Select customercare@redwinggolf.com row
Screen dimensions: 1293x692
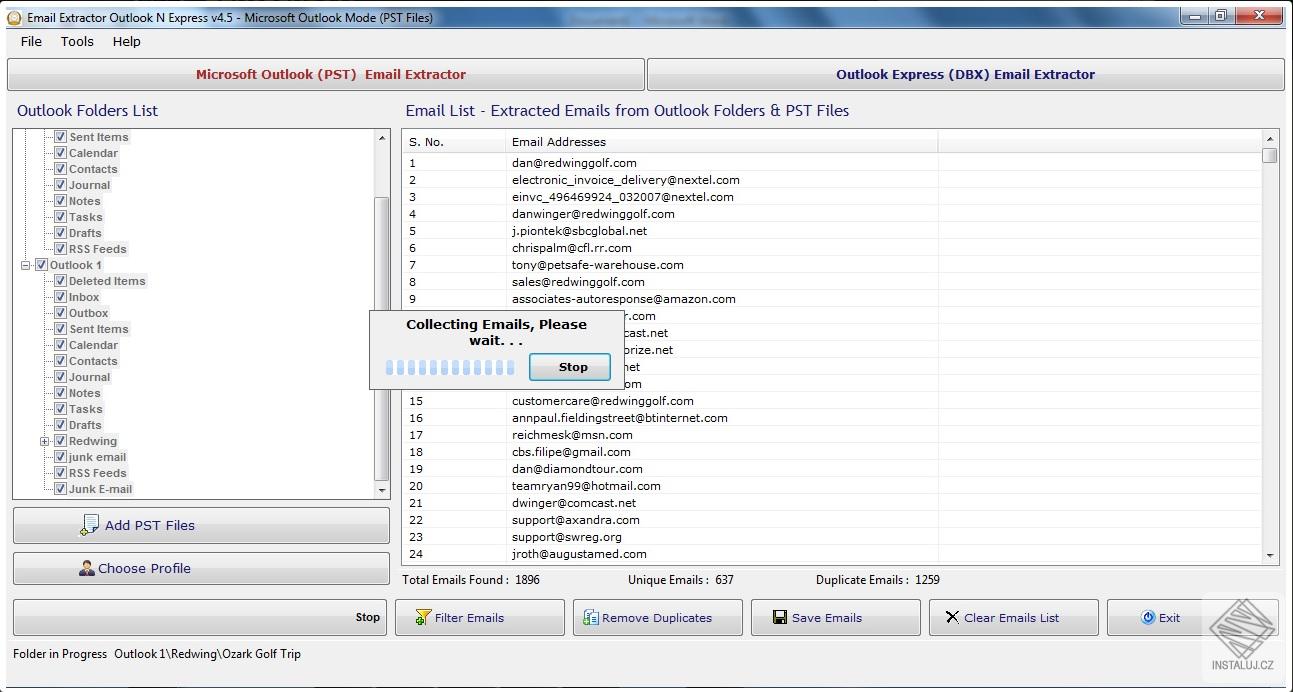832,401
